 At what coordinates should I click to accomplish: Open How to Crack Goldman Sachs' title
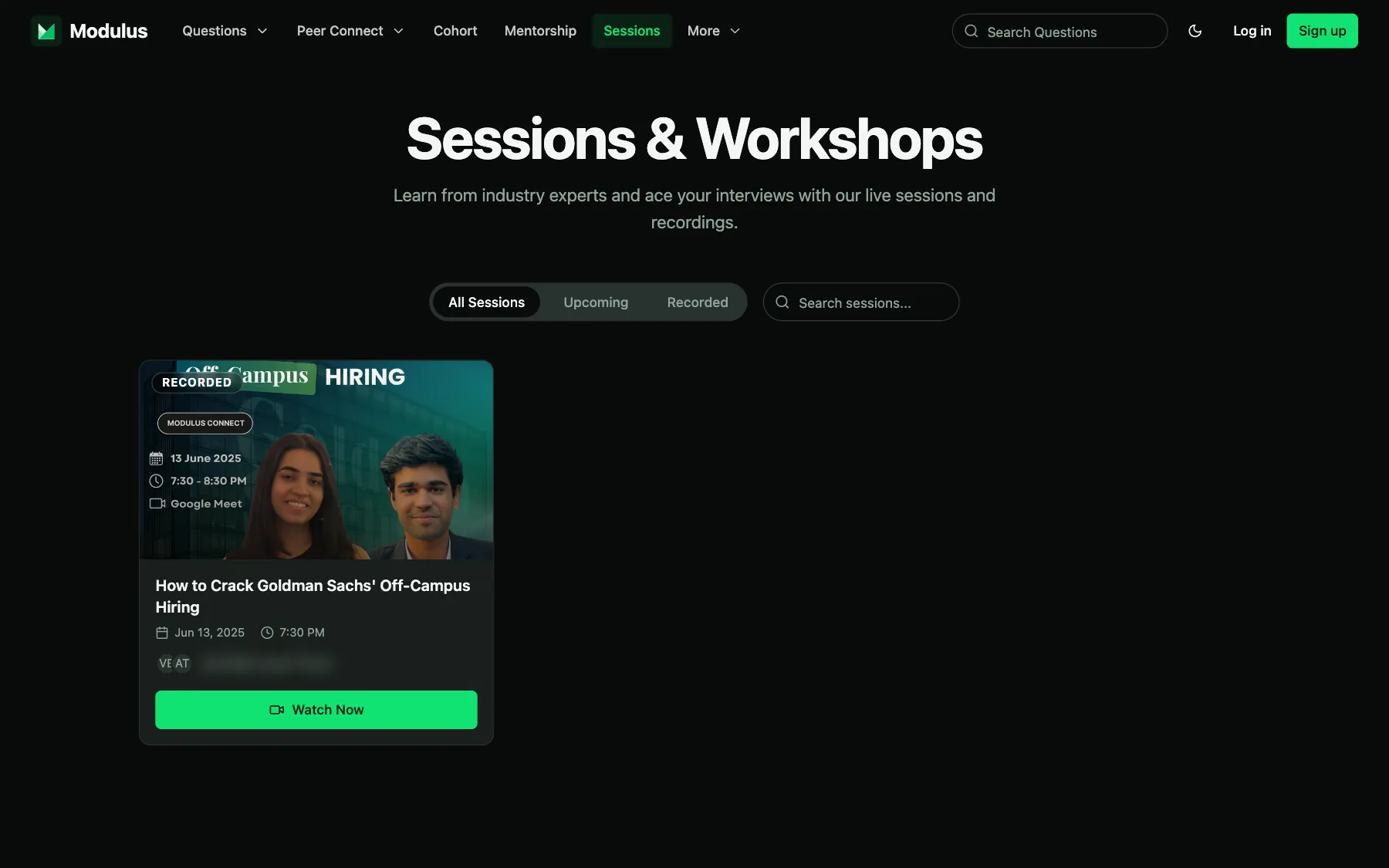coord(313,596)
